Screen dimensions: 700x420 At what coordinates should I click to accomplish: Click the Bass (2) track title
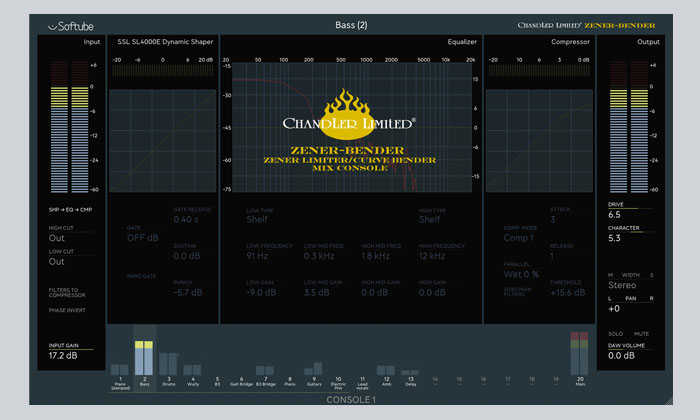tap(351, 25)
